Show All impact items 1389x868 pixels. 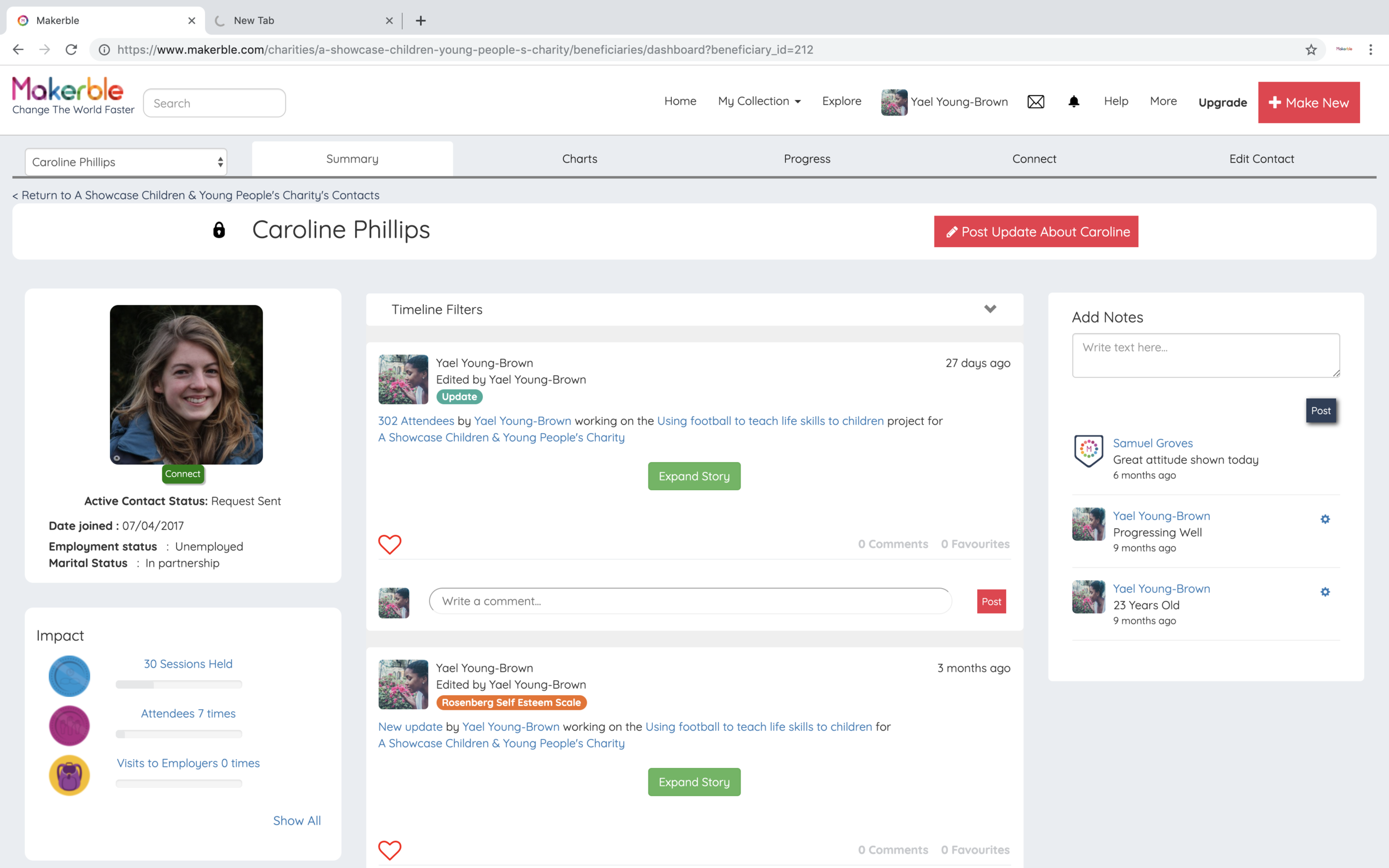pos(296,820)
